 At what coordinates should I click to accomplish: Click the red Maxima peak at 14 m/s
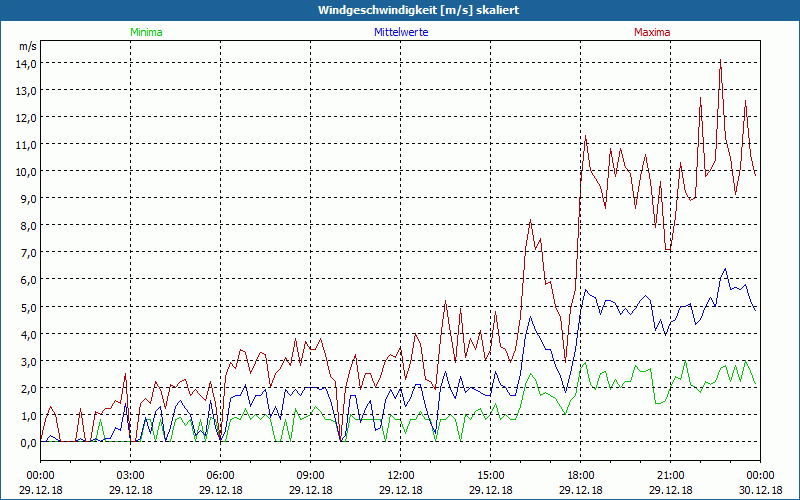click(720, 61)
